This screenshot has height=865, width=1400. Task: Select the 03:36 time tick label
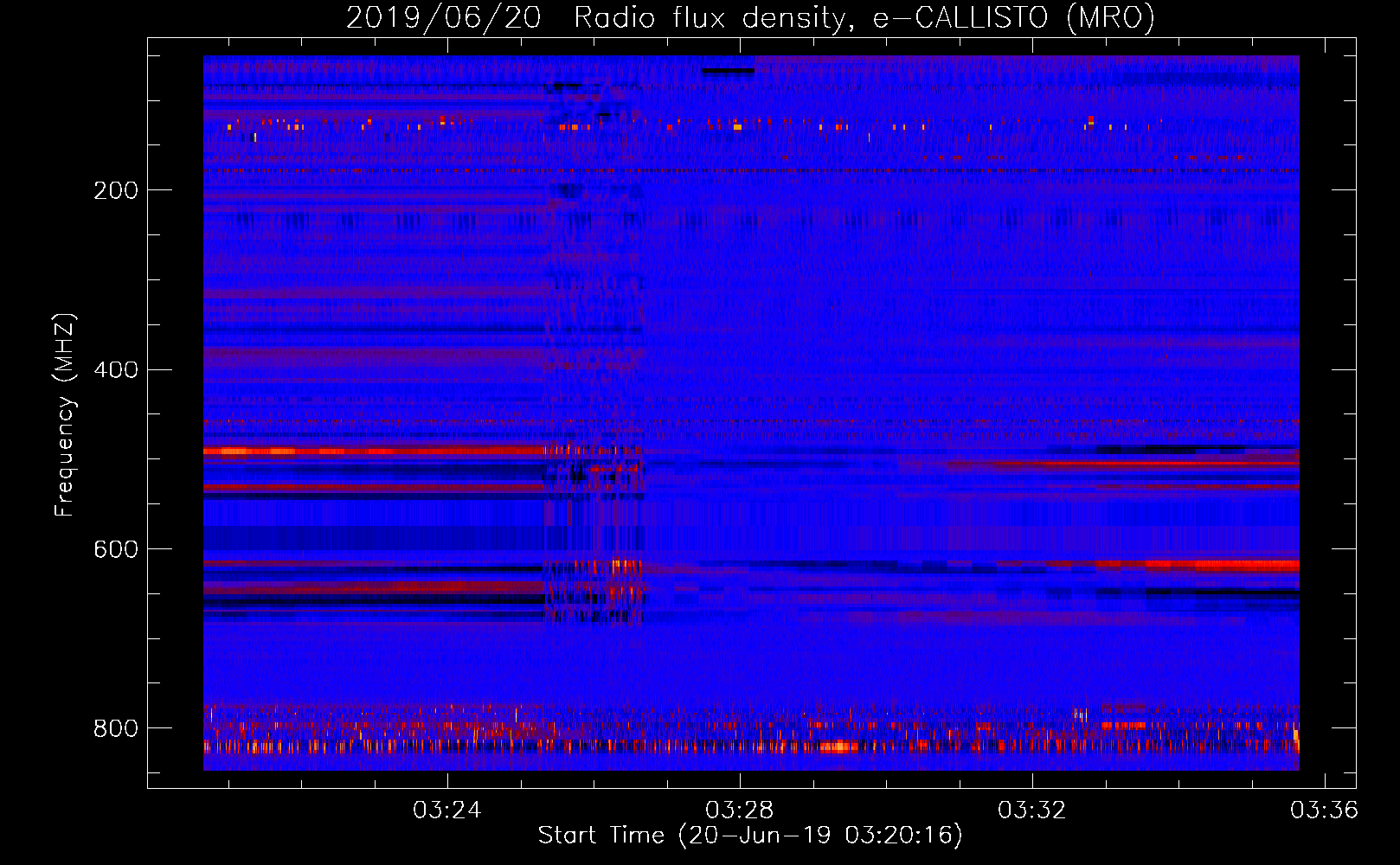[1324, 810]
